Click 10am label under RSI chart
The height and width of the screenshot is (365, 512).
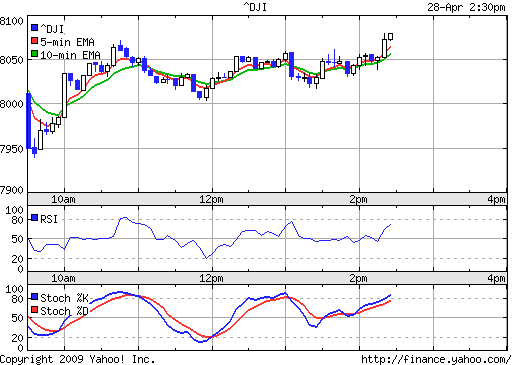pyautogui.click(x=63, y=278)
